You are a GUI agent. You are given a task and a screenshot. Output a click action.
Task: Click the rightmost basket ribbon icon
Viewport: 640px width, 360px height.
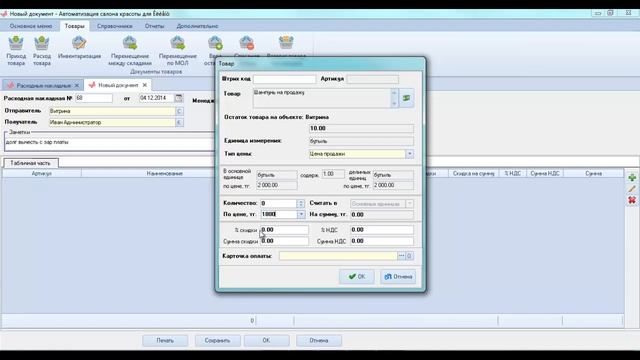point(286,43)
